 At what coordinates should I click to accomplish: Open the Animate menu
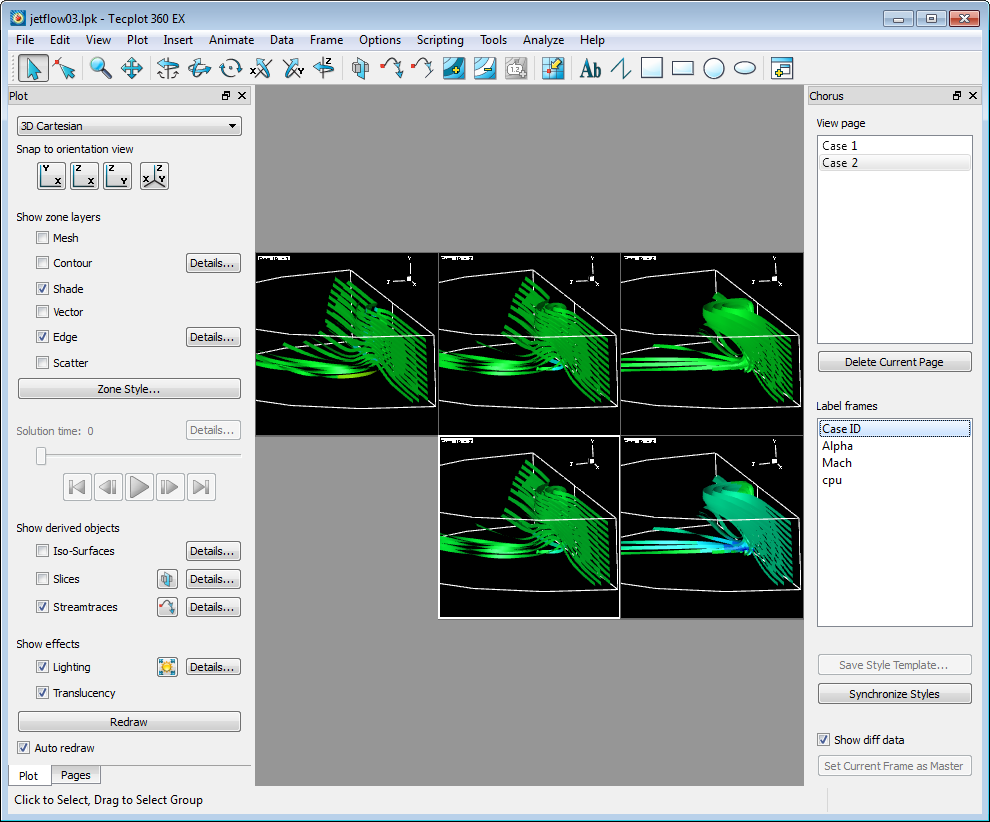(231, 40)
